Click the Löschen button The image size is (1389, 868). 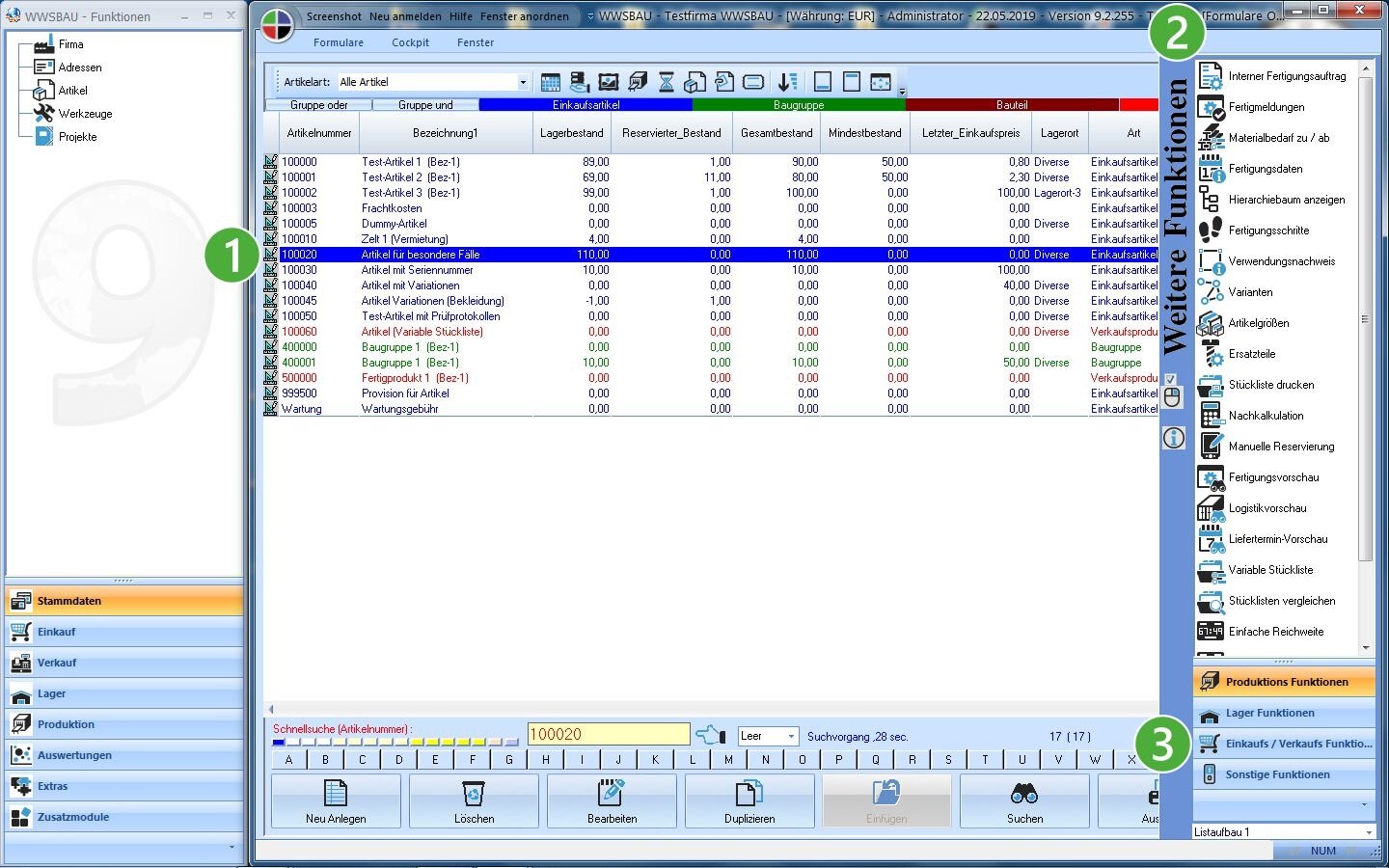[474, 800]
